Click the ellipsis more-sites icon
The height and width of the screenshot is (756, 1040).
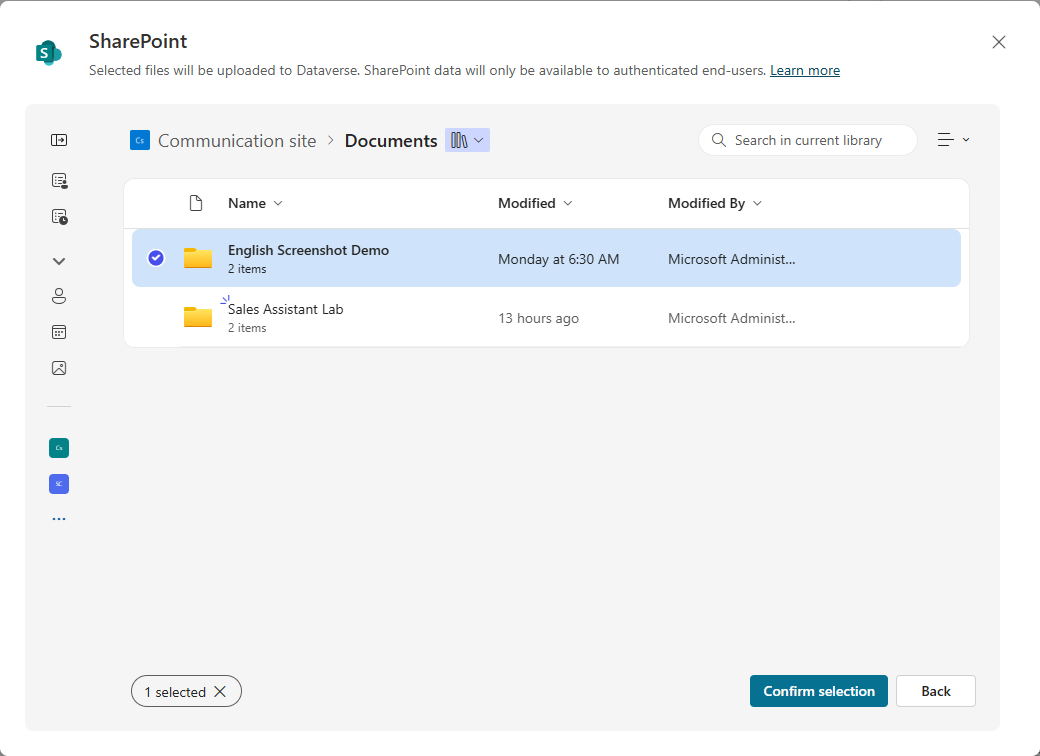coord(59,519)
